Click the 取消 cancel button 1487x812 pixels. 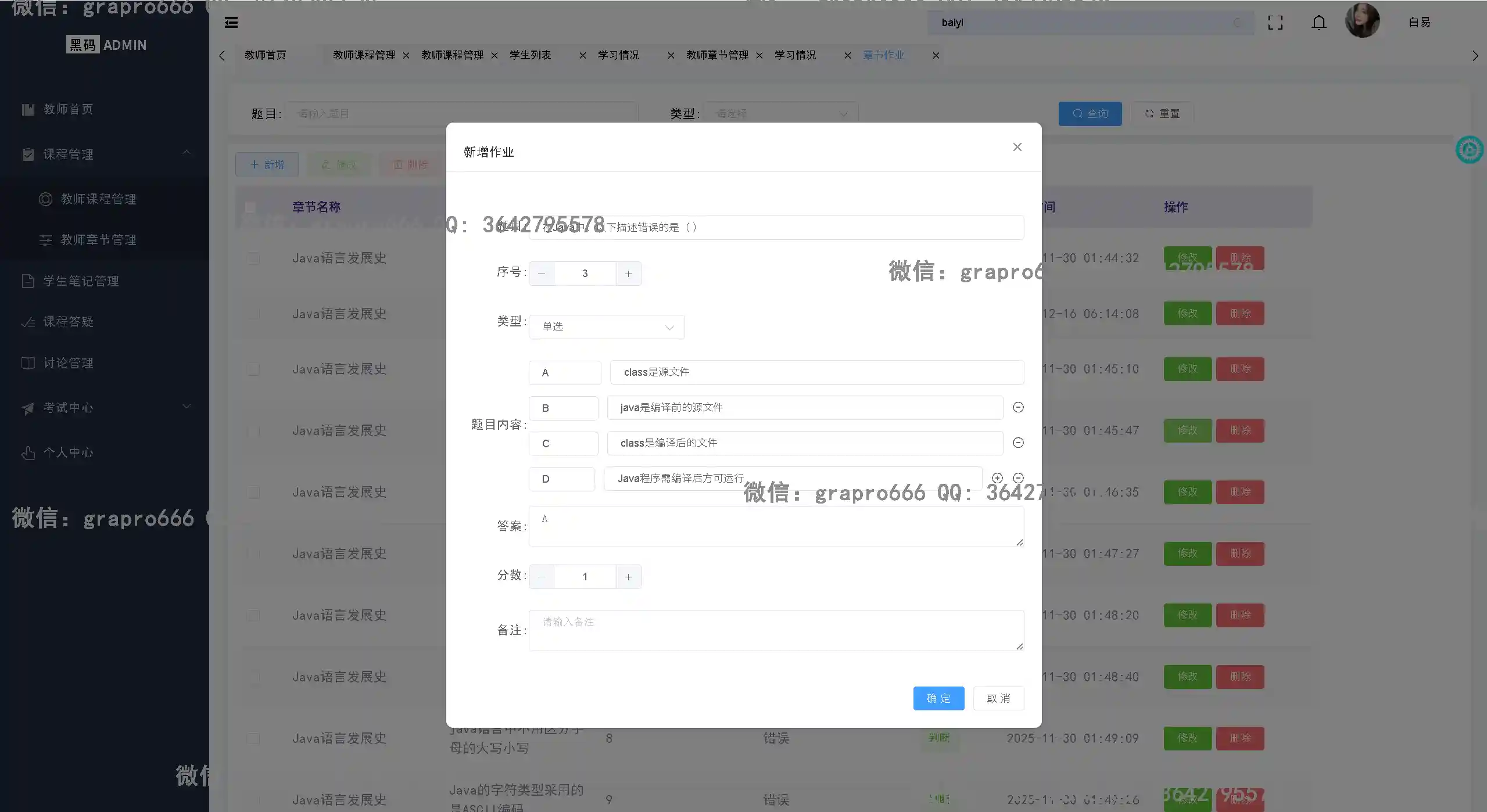pos(998,698)
